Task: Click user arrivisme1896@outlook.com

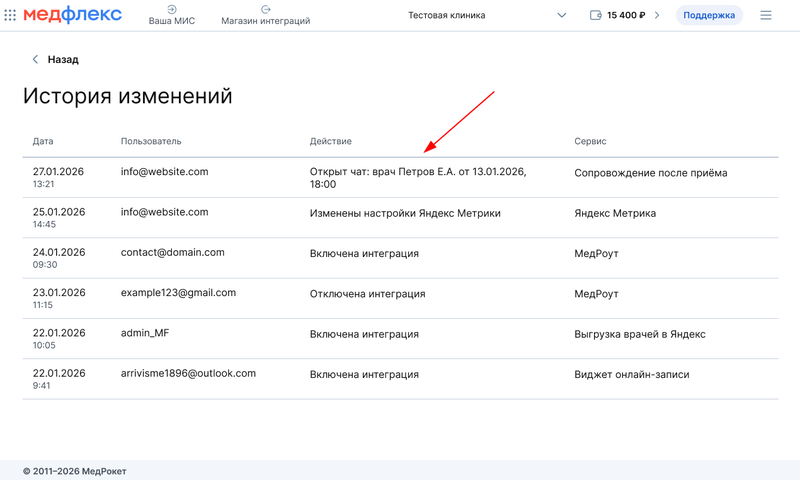Action: tap(188, 373)
